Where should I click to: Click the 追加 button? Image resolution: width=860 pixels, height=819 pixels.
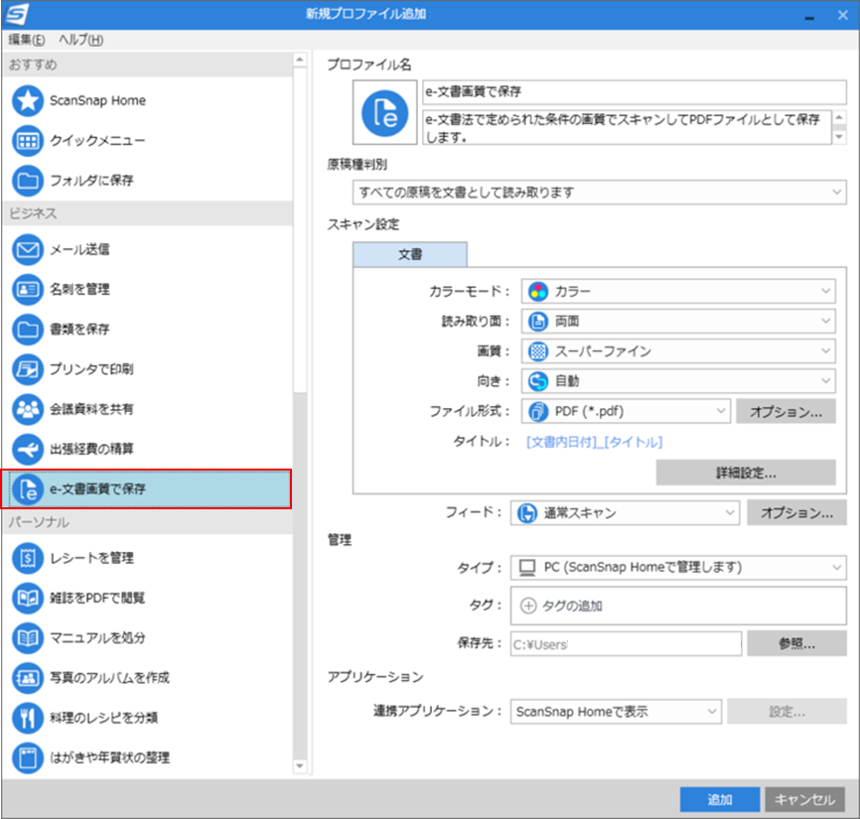click(720, 800)
